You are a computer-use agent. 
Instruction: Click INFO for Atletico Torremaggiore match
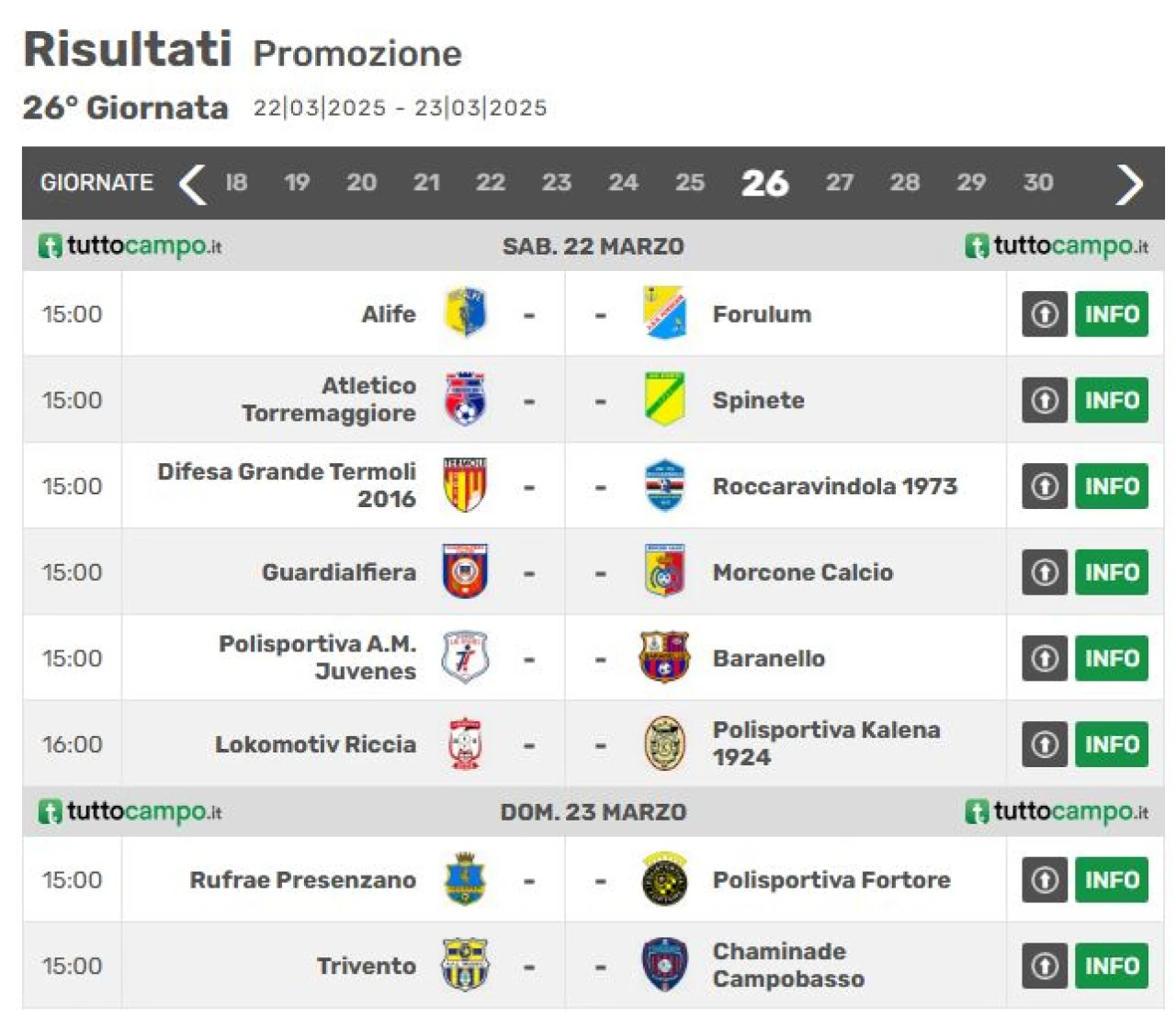[x=1112, y=401]
